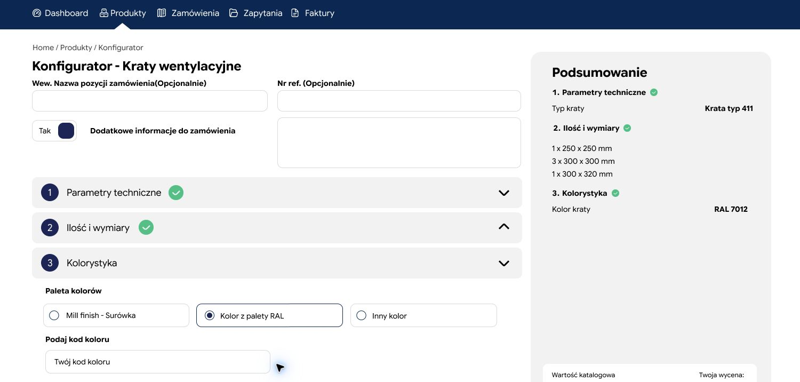Viewport: 800px width, 382px height.
Task: Click the Twój kod koloru input field
Action: tap(158, 362)
